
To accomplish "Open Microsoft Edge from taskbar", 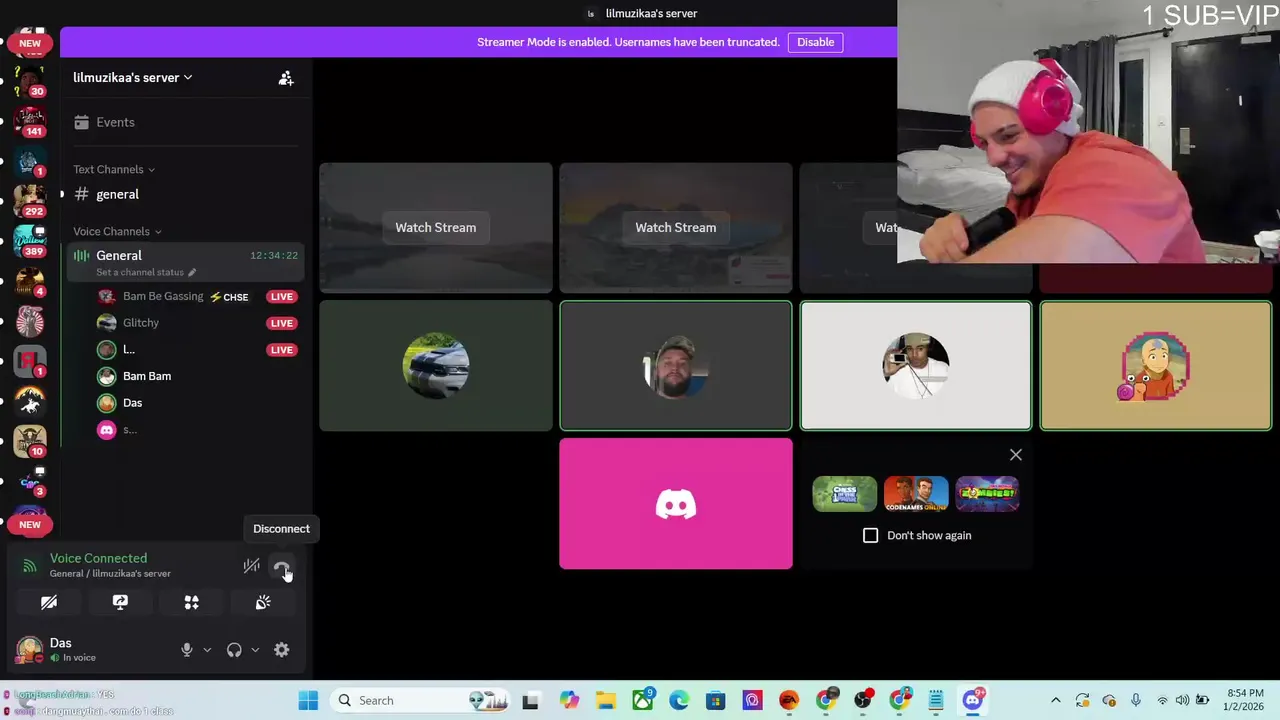I will click(x=679, y=700).
